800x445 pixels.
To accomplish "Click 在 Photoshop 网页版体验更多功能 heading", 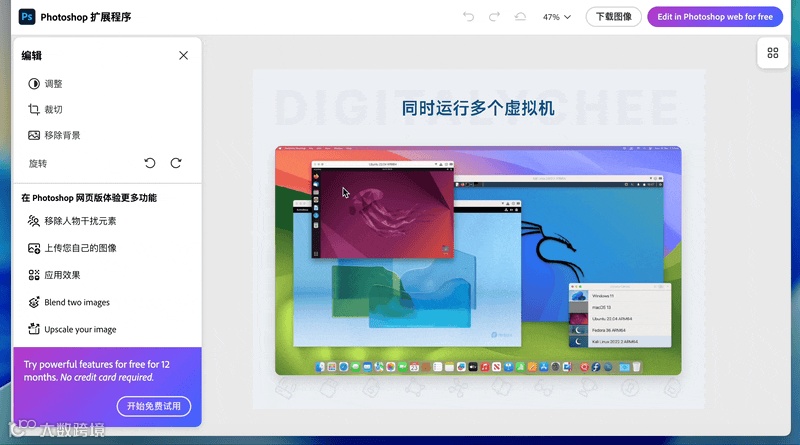I will (x=89, y=197).
